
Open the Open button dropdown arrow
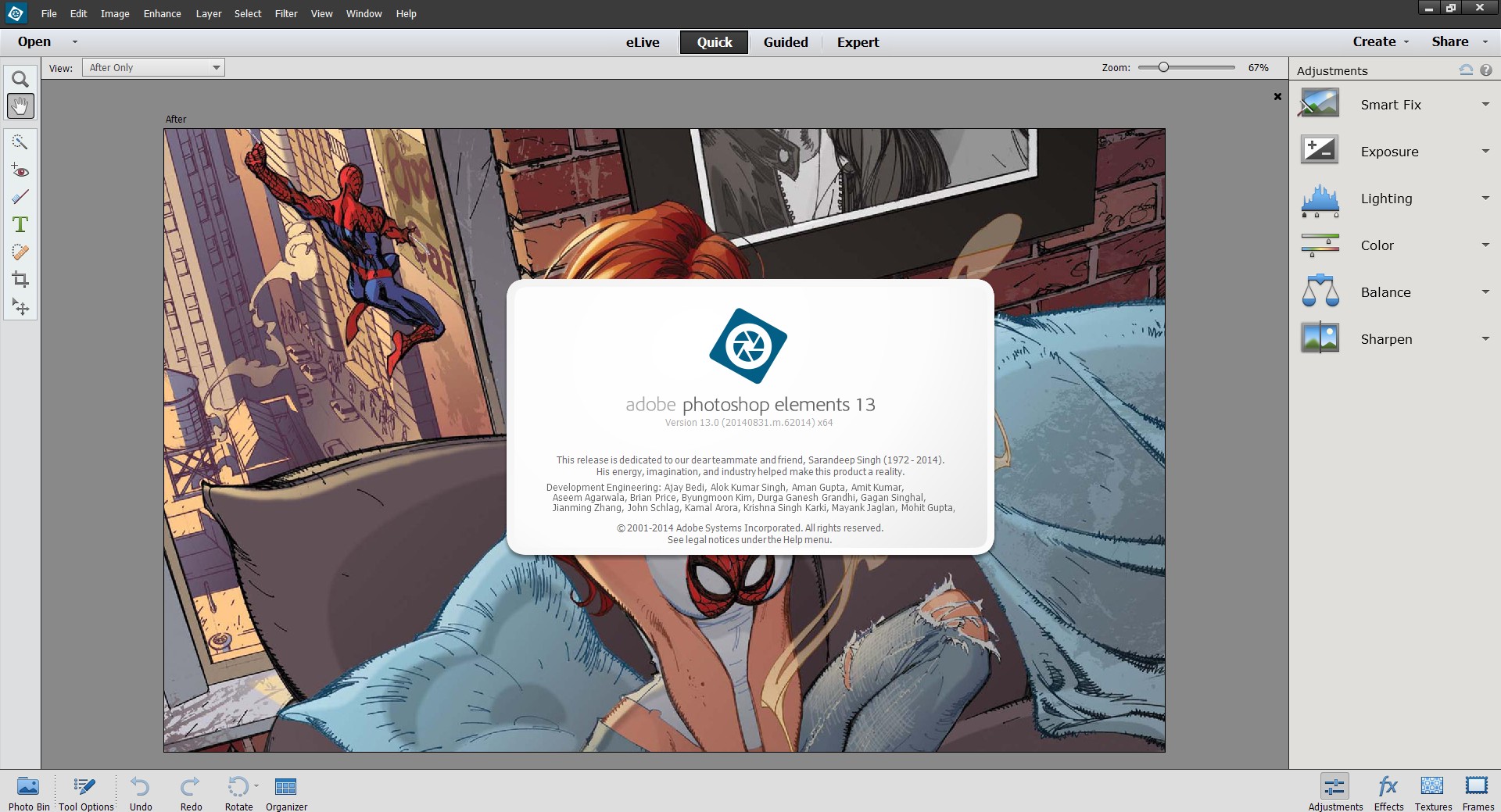pos(75,42)
